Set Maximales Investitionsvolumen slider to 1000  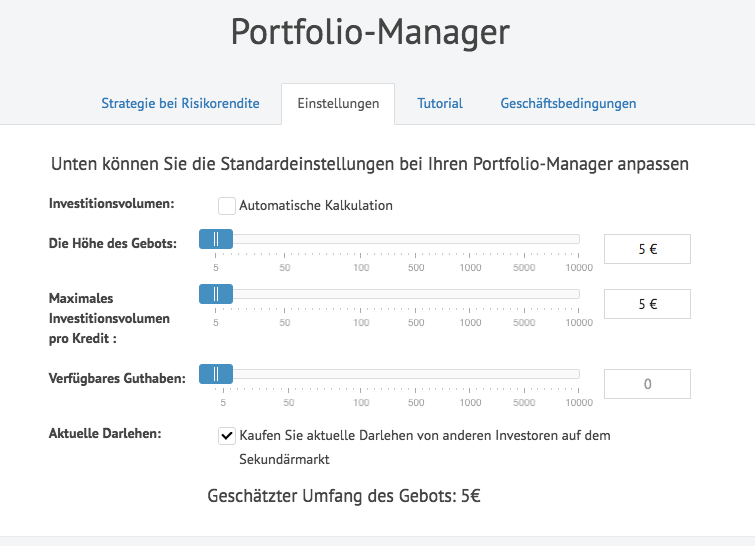[470, 294]
